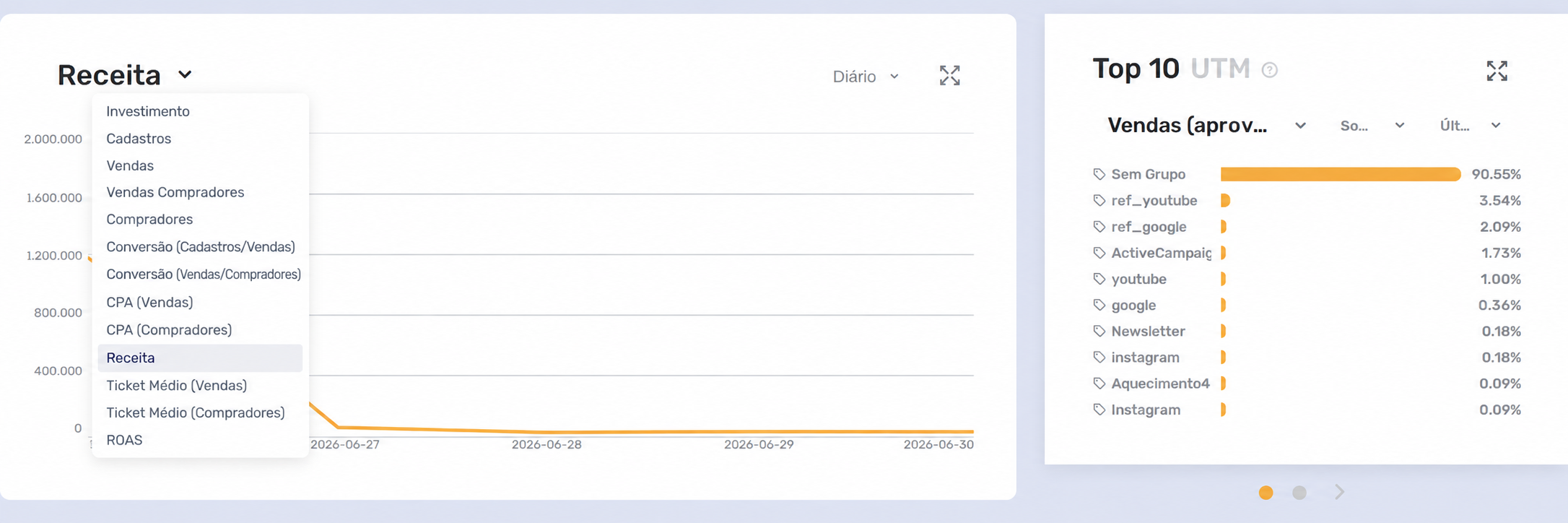Expand the Top 10 UTM panel fullscreen
The image size is (1568, 523).
(1497, 71)
